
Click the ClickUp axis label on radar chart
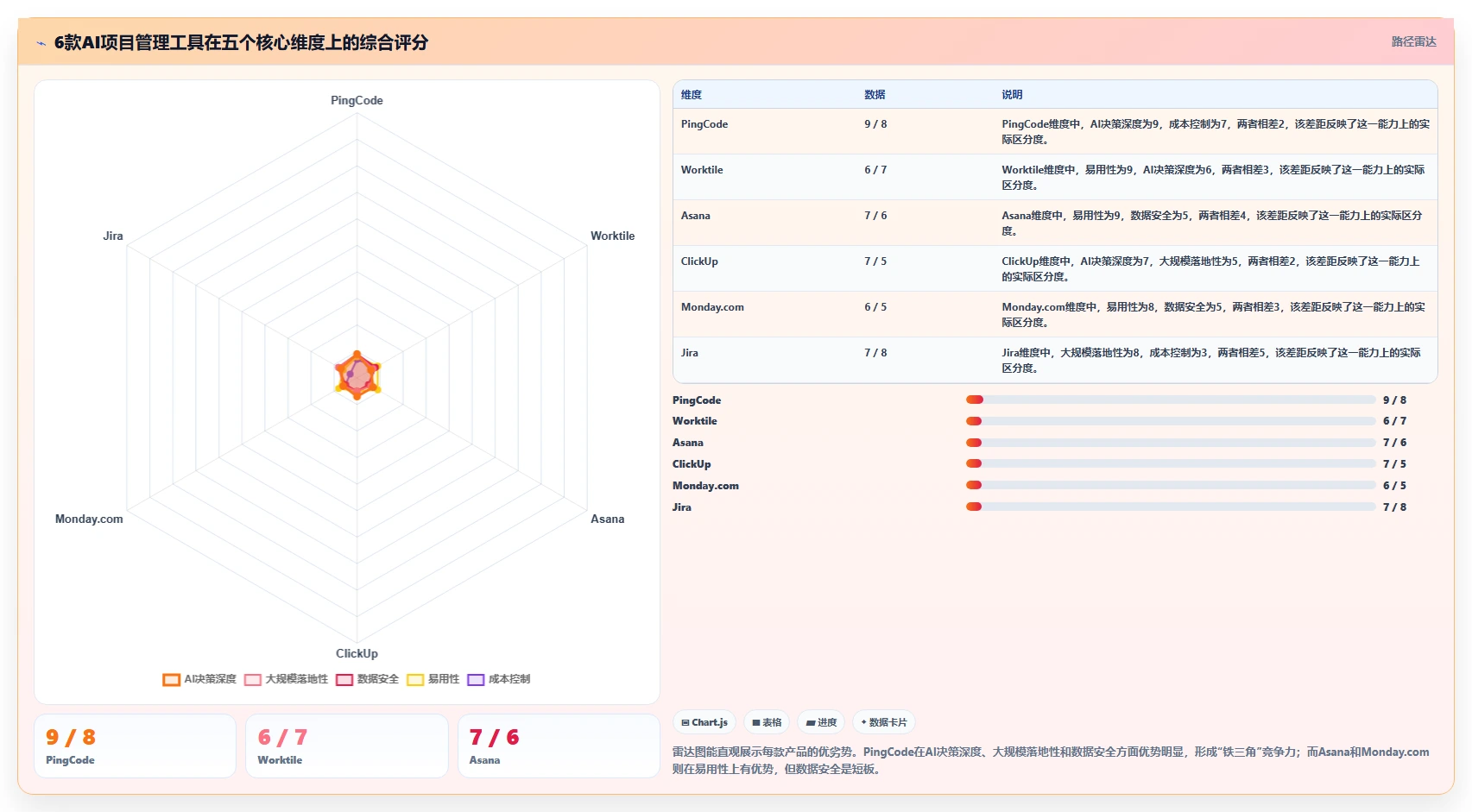[357, 653]
